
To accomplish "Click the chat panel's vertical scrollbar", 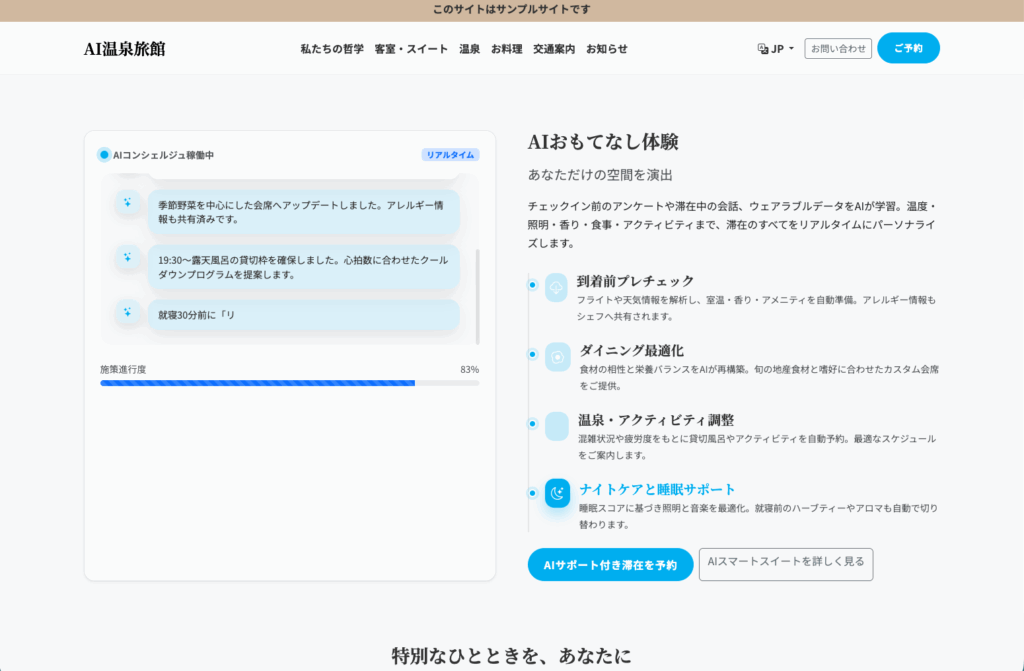I will (477, 295).
